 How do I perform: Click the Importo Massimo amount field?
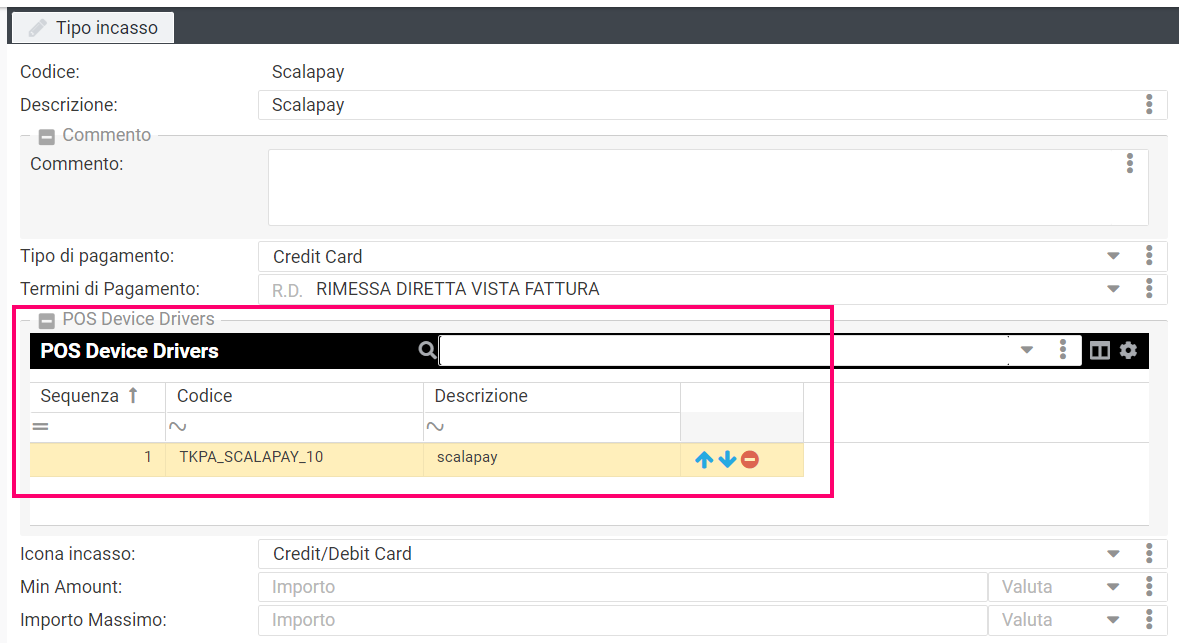622,620
